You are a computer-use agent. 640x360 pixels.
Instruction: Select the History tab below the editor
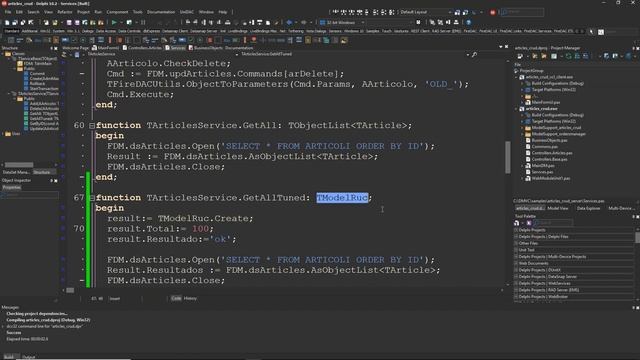(x=190, y=298)
